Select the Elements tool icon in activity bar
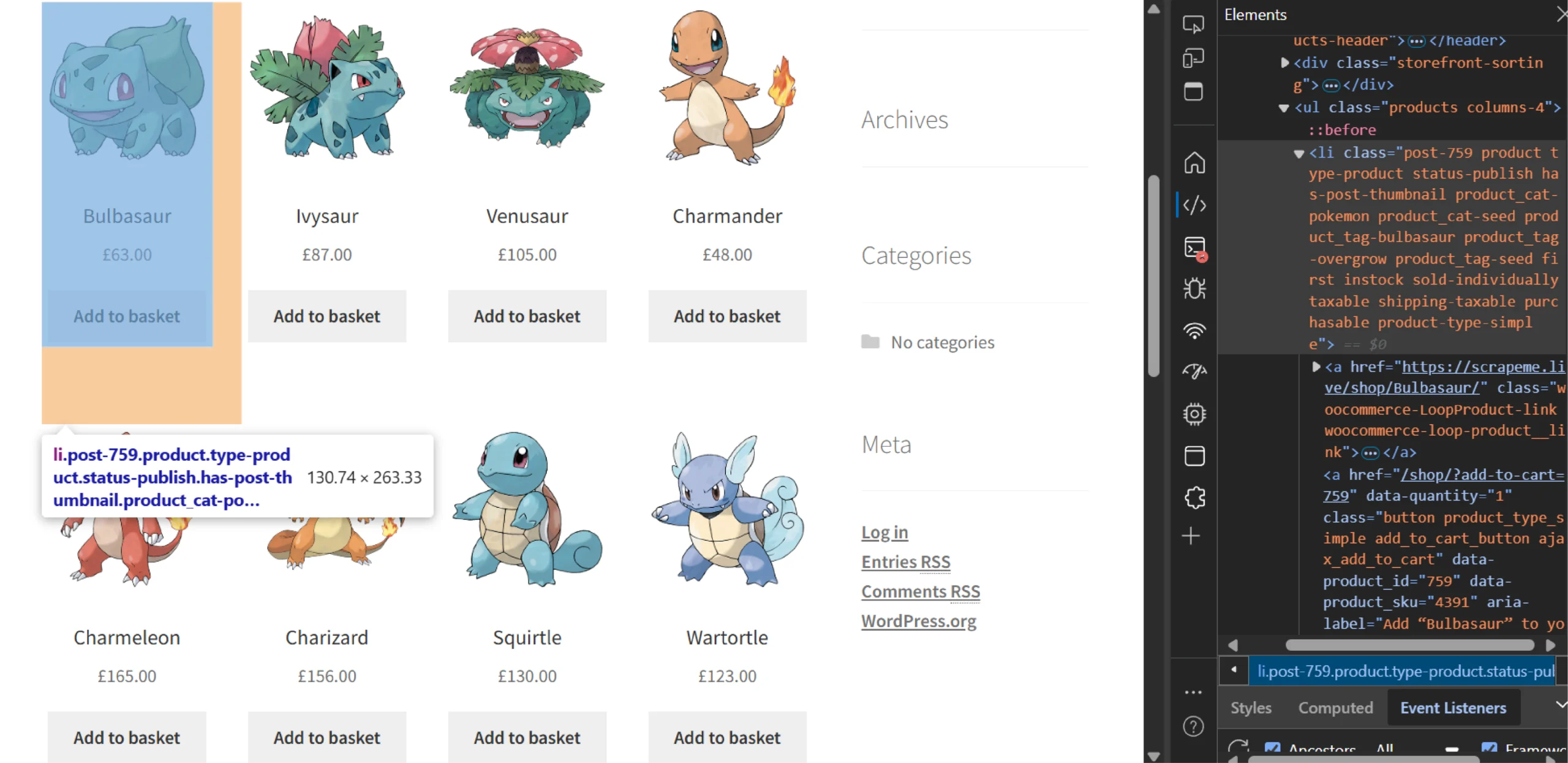The image size is (1568, 763). [x=1194, y=205]
